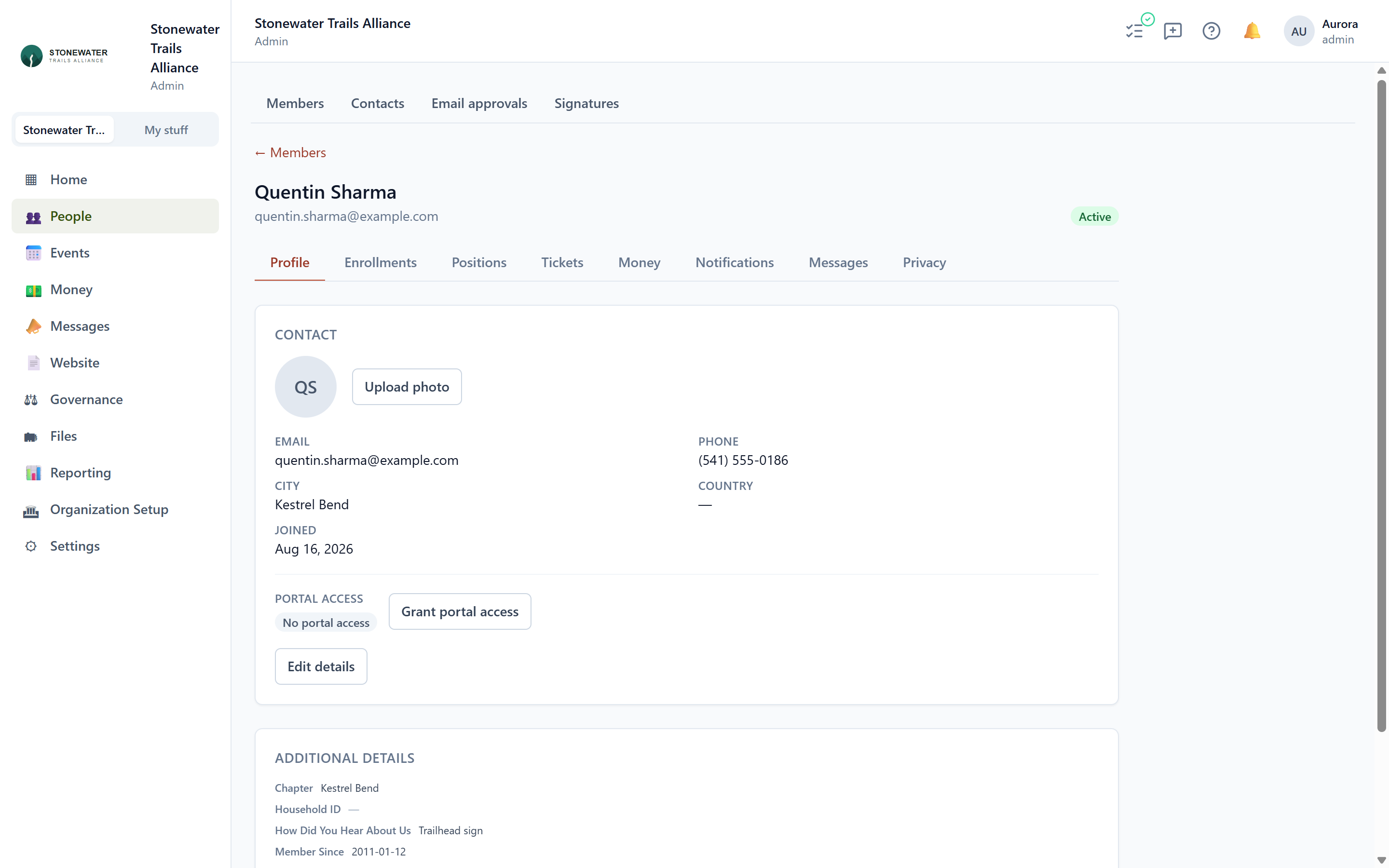The image size is (1389, 868).
Task: Click the Governance scales icon
Action: click(x=31, y=400)
